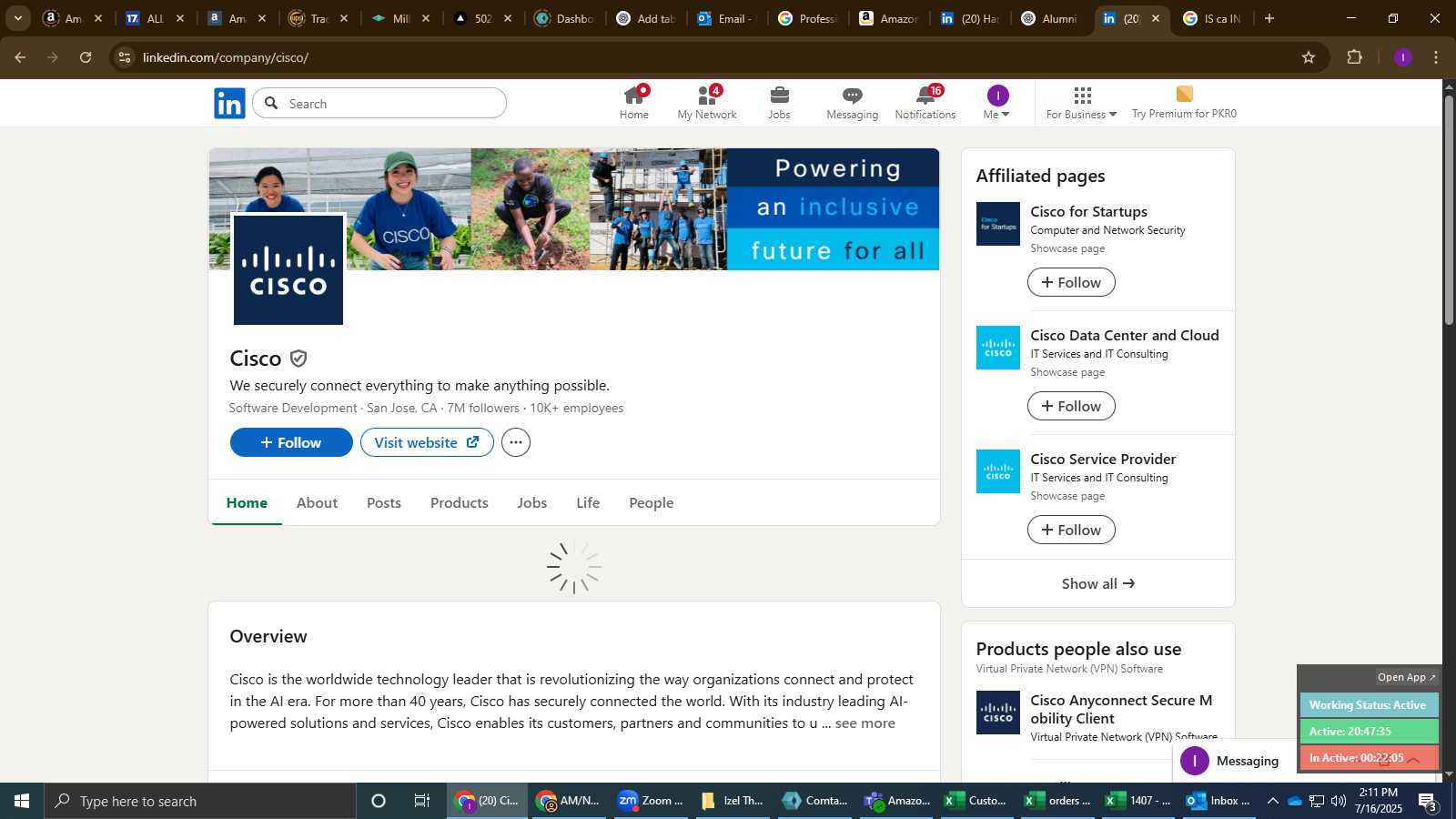Open Cisco for Startups link
The image size is (1456, 819).
click(x=1088, y=211)
